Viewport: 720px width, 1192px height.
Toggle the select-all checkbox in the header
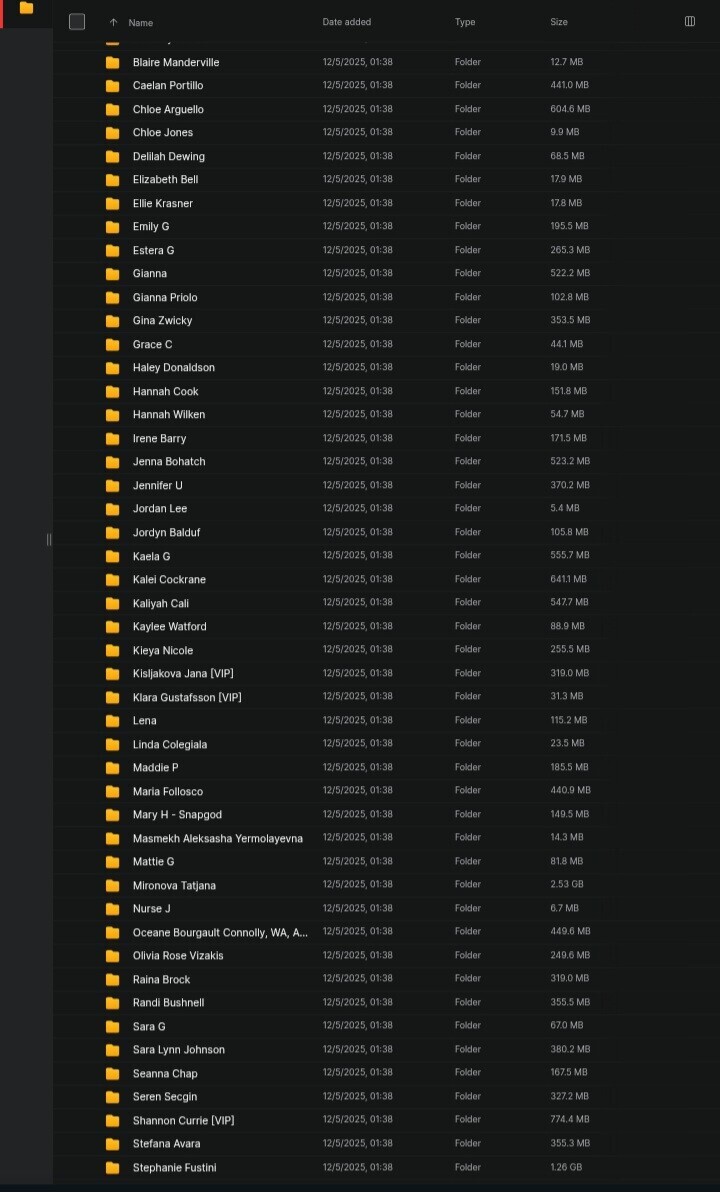pos(77,22)
